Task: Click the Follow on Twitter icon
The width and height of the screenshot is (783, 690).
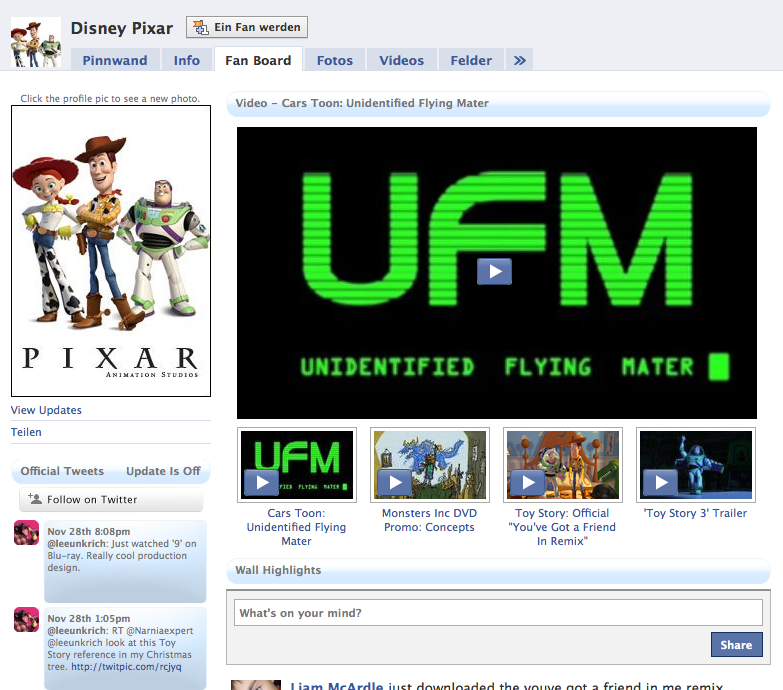Action: click(x=35, y=499)
